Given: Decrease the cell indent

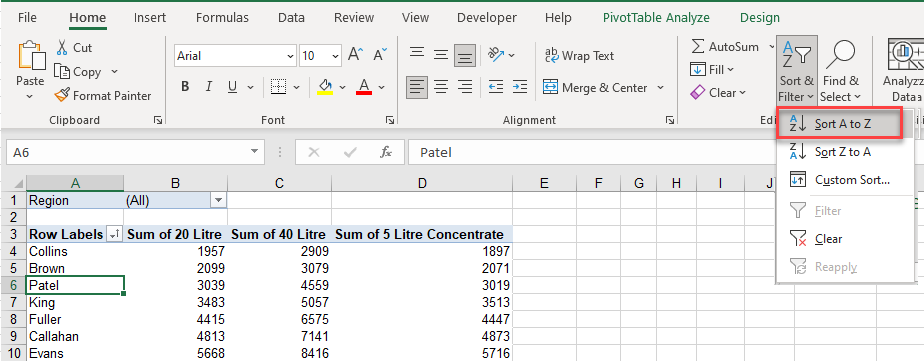Looking at the screenshot, I should (x=496, y=88).
